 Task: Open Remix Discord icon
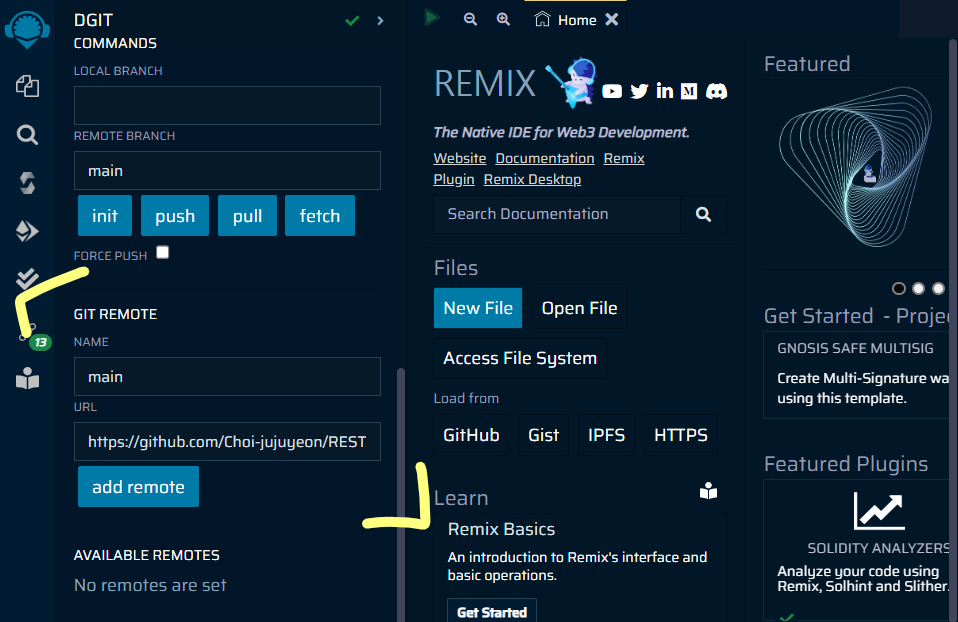(x=717, y=92)
